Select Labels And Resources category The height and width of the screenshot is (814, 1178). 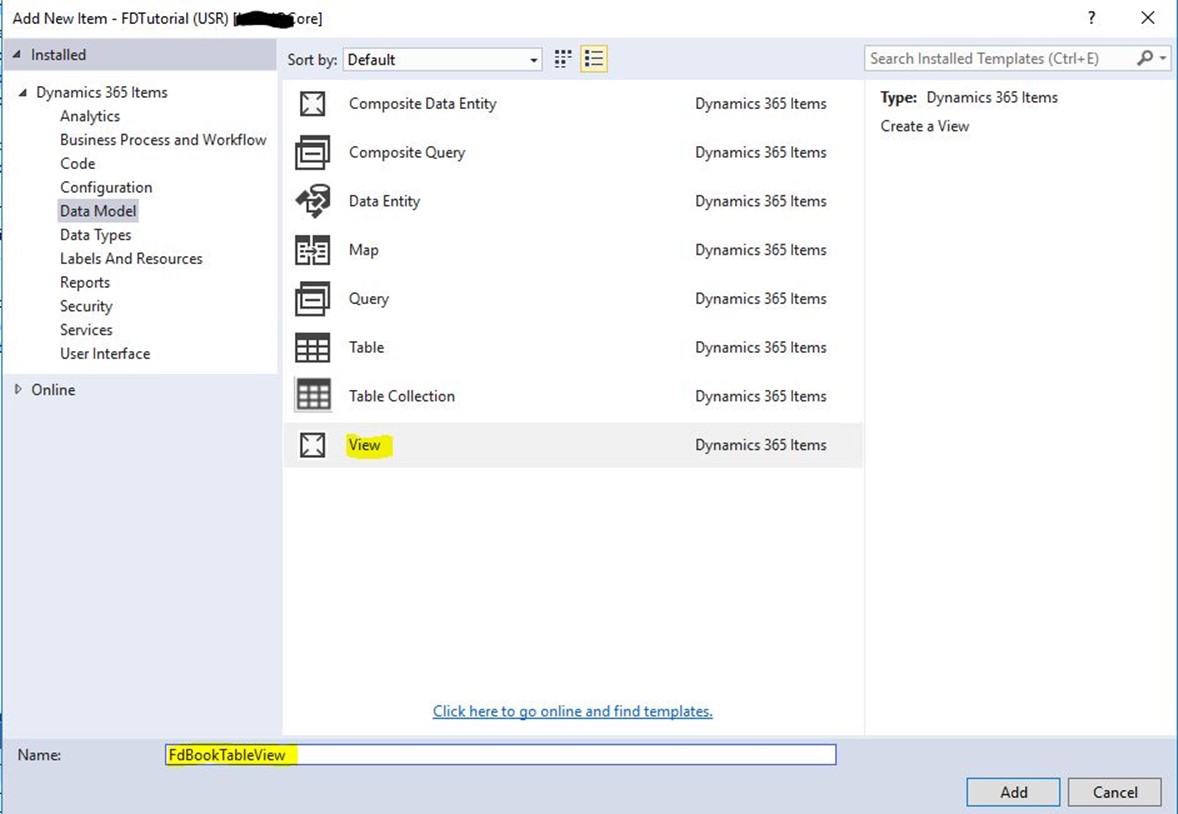131,259
